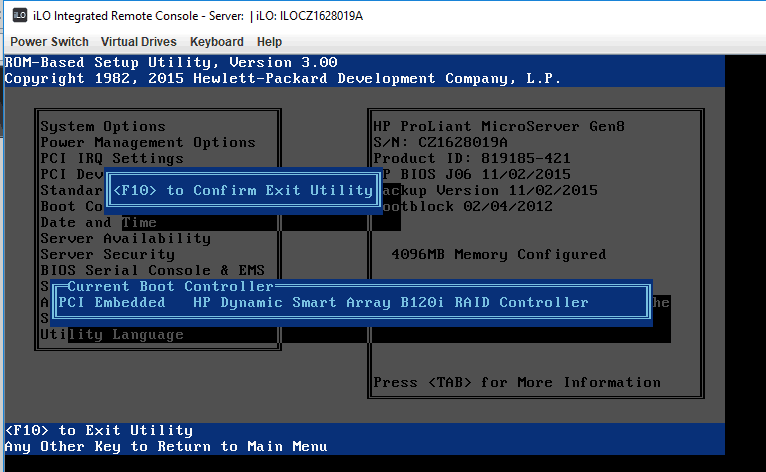766x472 pixels.
Task: Select Utility Language entry
Action: [112, 335]
